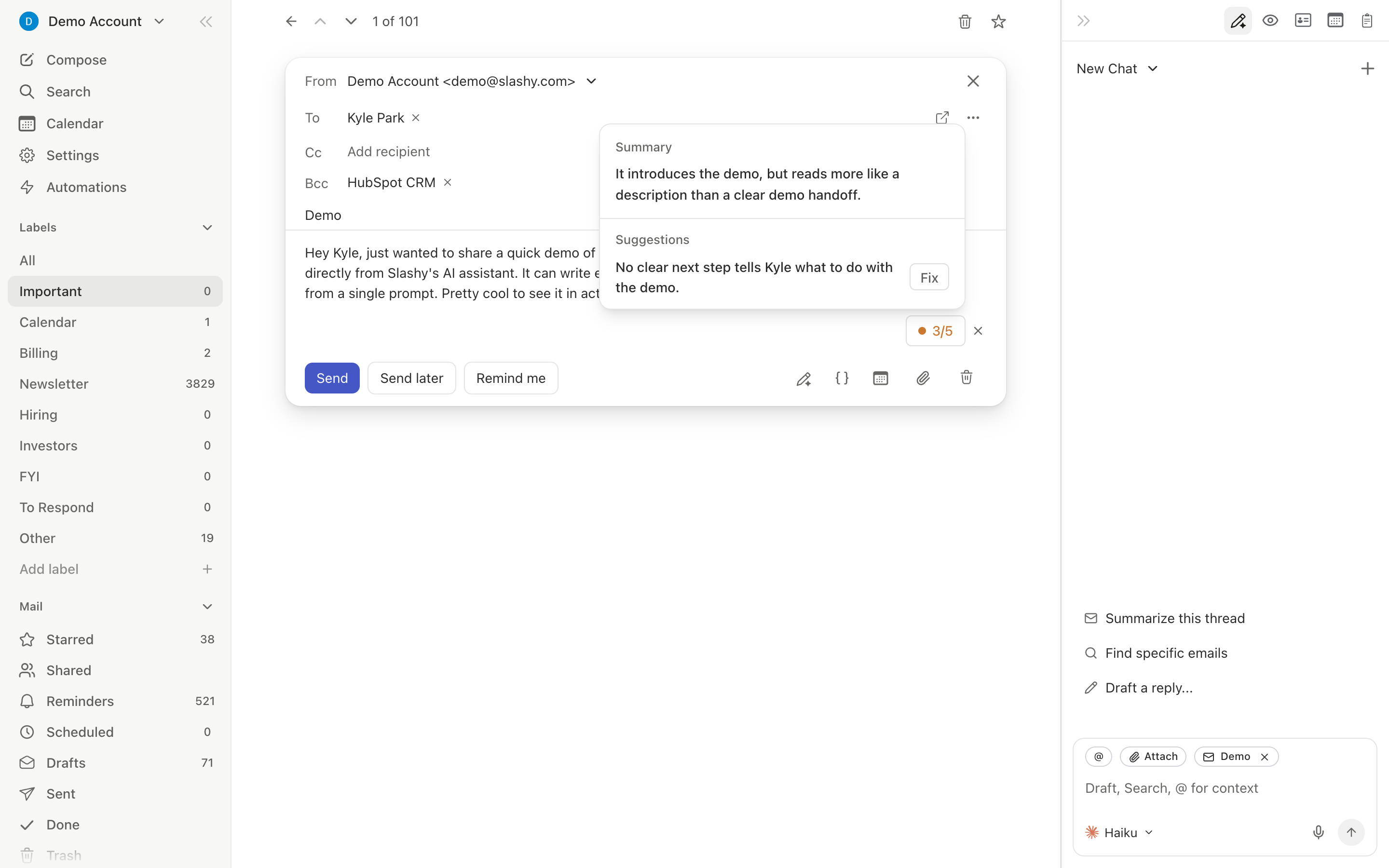Viewport: 1389px width, 868px height.
Task: Click the AI write pencil in compose toolbar
Action: [803, 379]
